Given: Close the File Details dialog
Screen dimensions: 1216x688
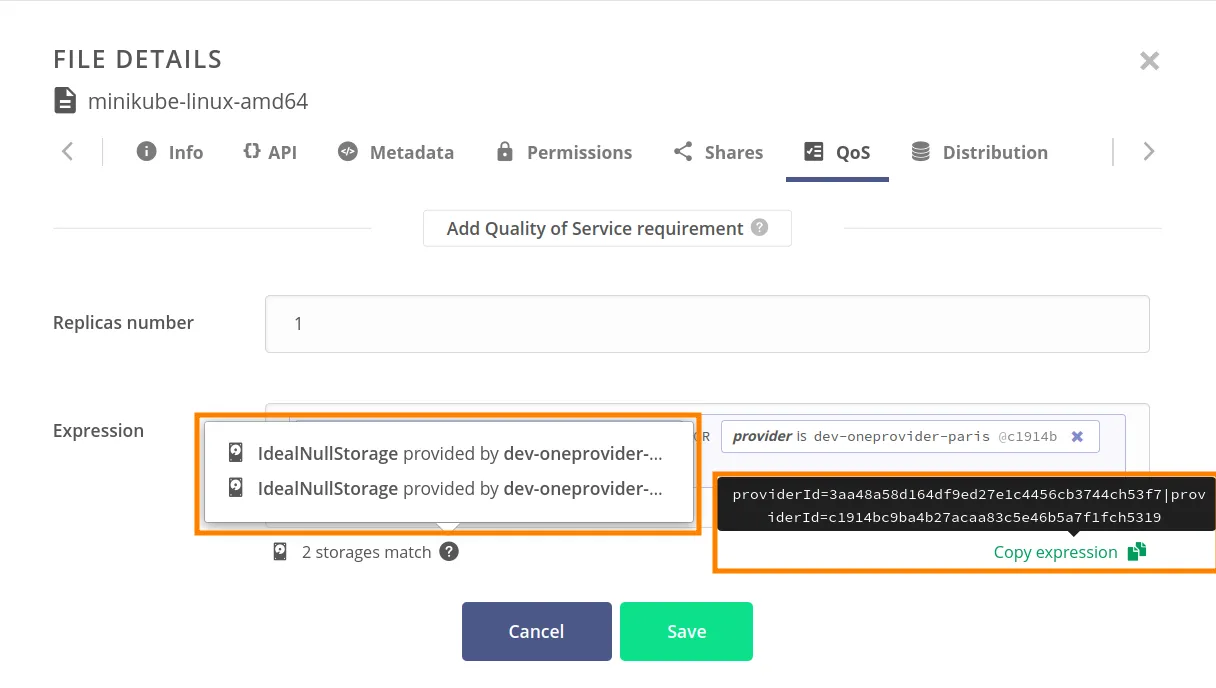Looking at the screenshot, I should click(1149, 61).
